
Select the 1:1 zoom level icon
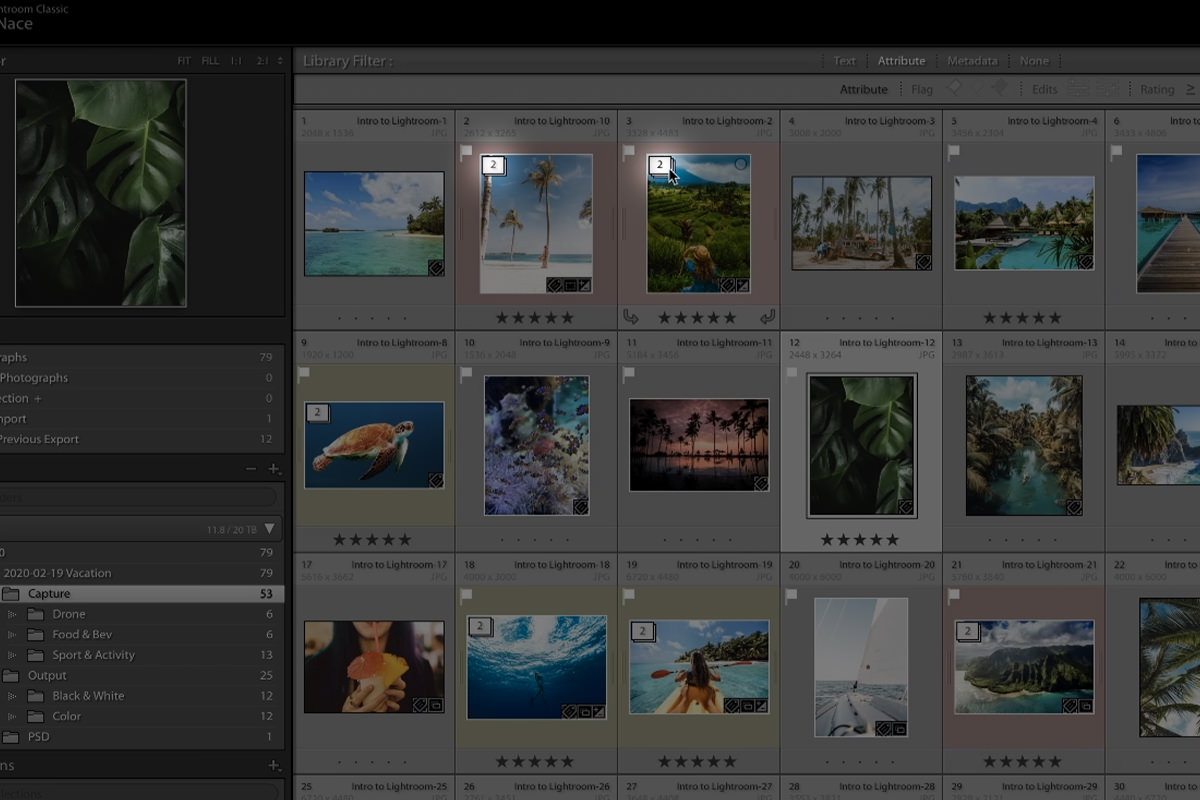(236, 60)
